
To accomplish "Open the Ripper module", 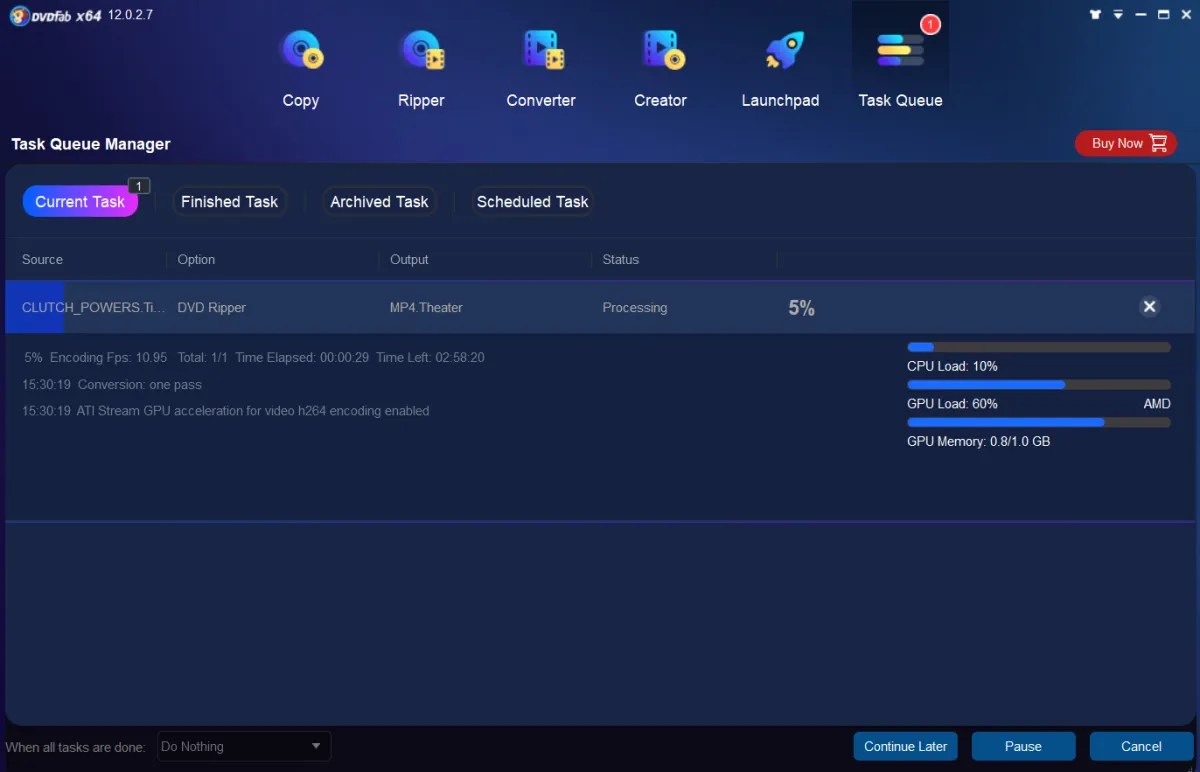I will (421, 67).
